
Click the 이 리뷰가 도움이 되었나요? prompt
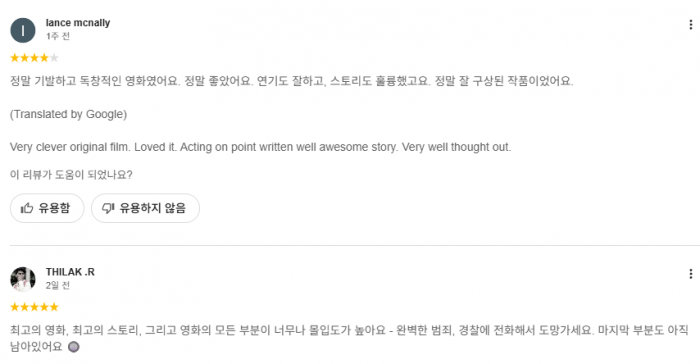[x=71, y=175]
